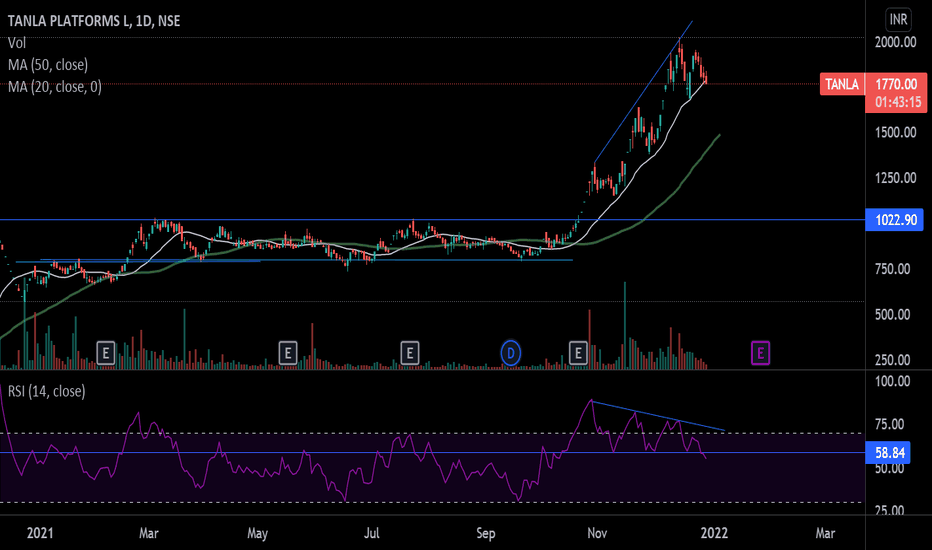Click the E earnings marker near mid-May
Screen dimensions: 932x550
[x=288, y=353]
